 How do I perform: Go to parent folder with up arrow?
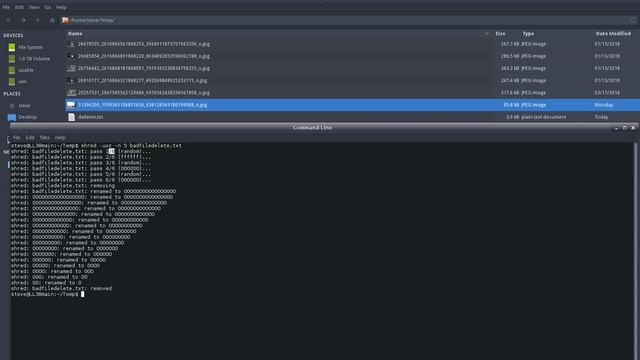[x=38, y=20]
